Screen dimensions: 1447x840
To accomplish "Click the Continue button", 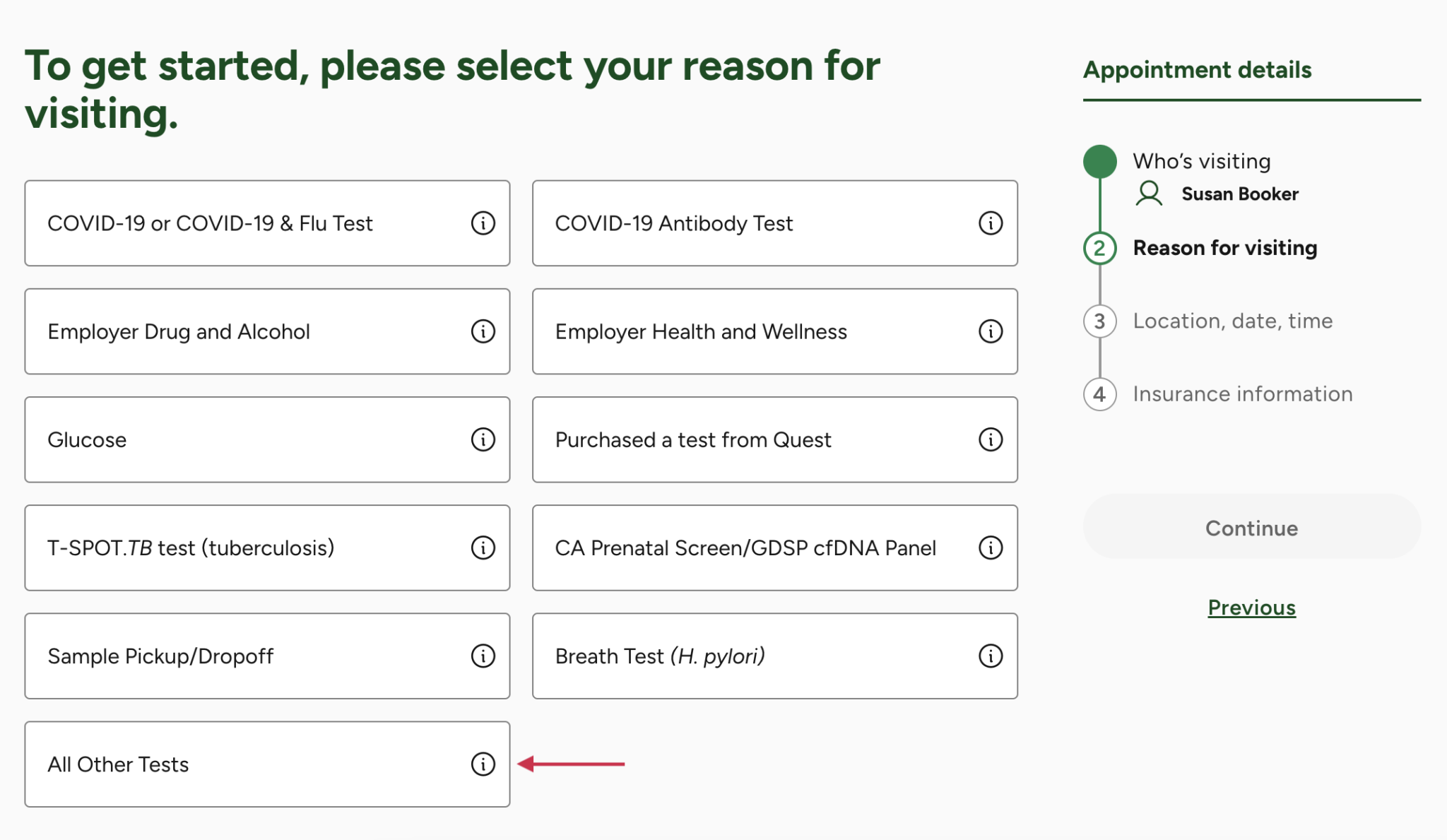I will (x=1251, y=528).
